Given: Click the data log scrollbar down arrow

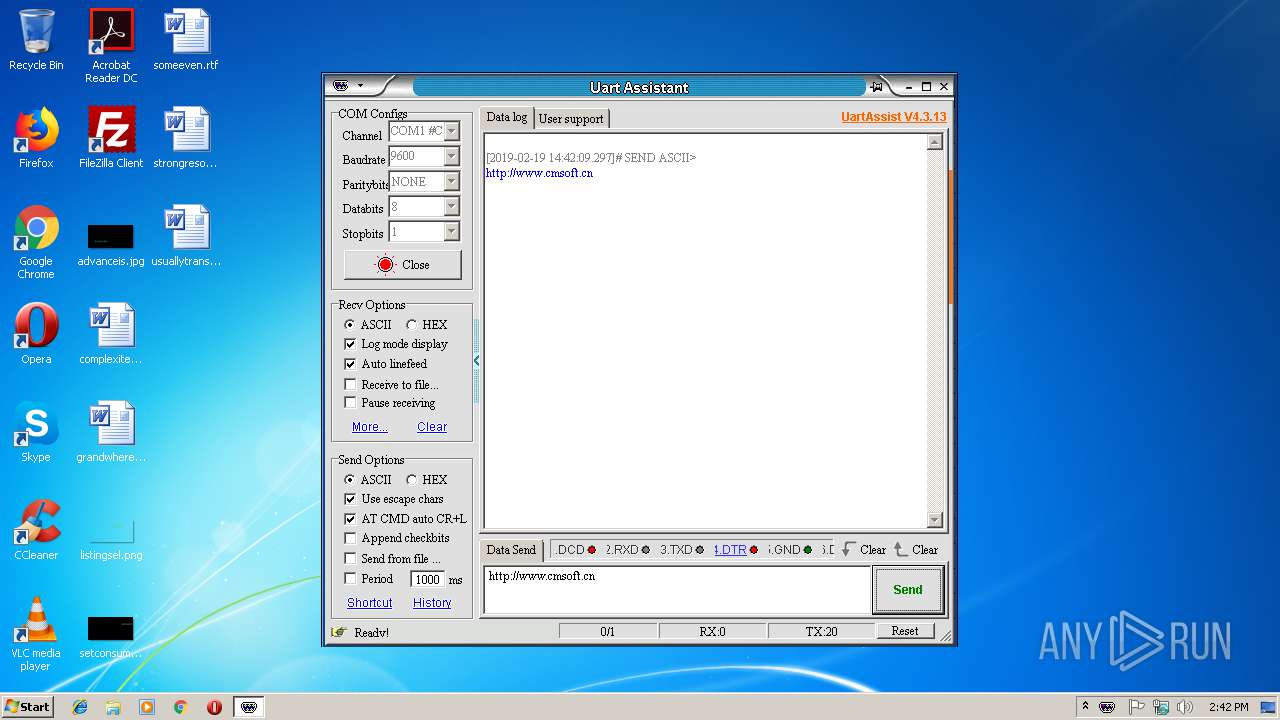Looking at the screenshot, I should point(935,520).
